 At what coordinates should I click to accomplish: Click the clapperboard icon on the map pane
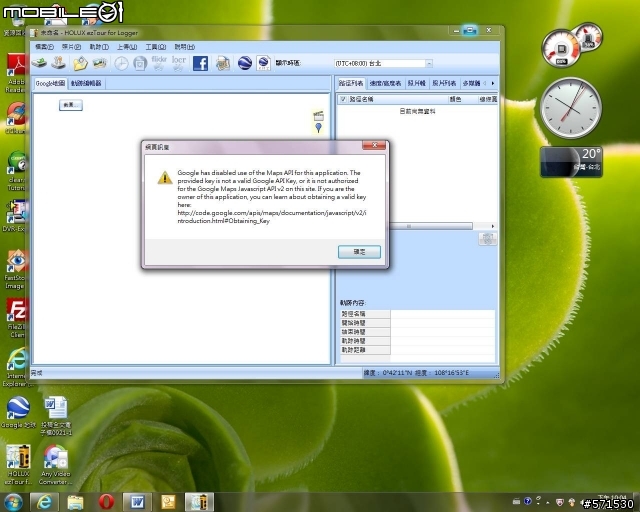click(318, 116)
